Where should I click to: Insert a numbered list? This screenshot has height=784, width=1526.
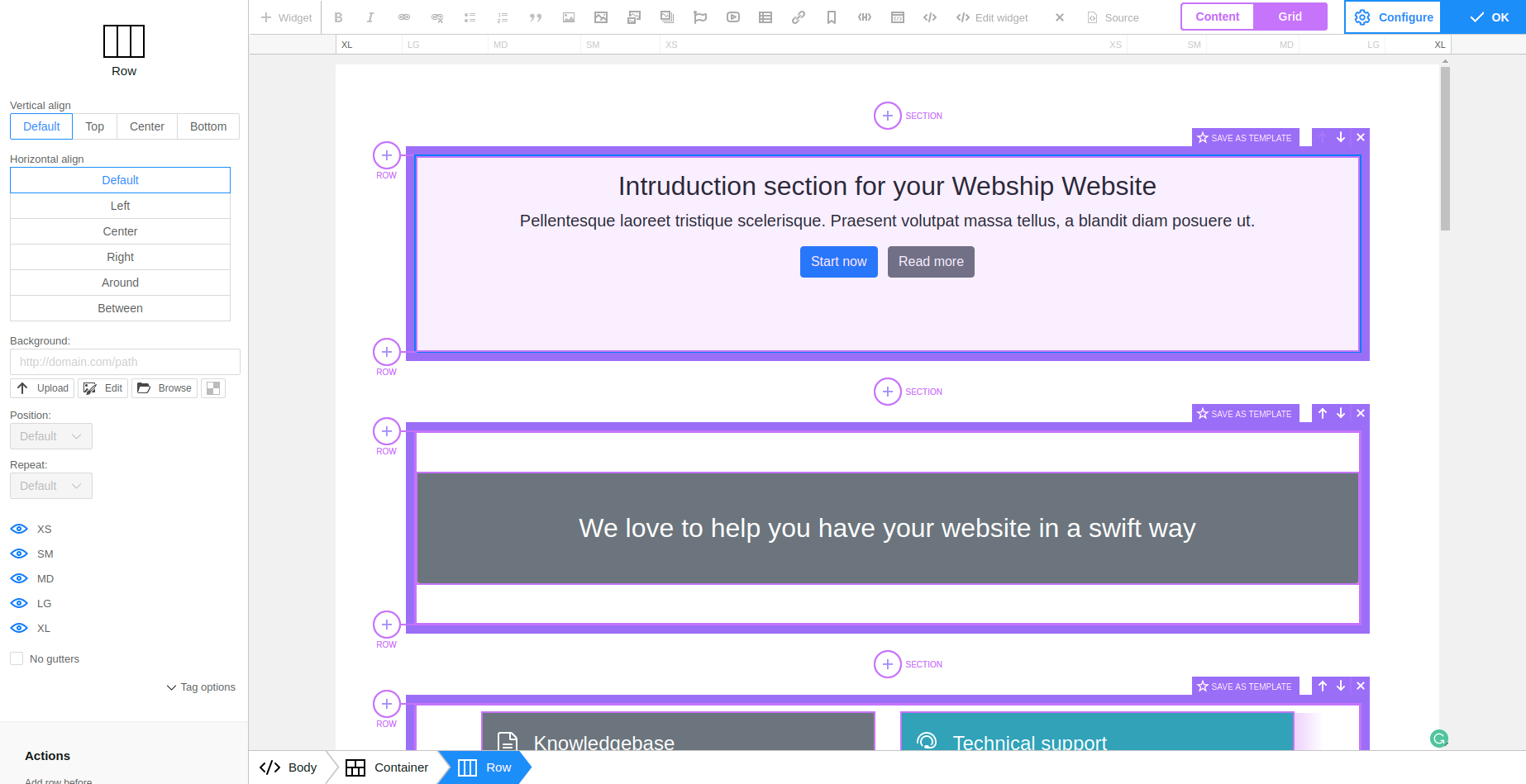[503, 17]
